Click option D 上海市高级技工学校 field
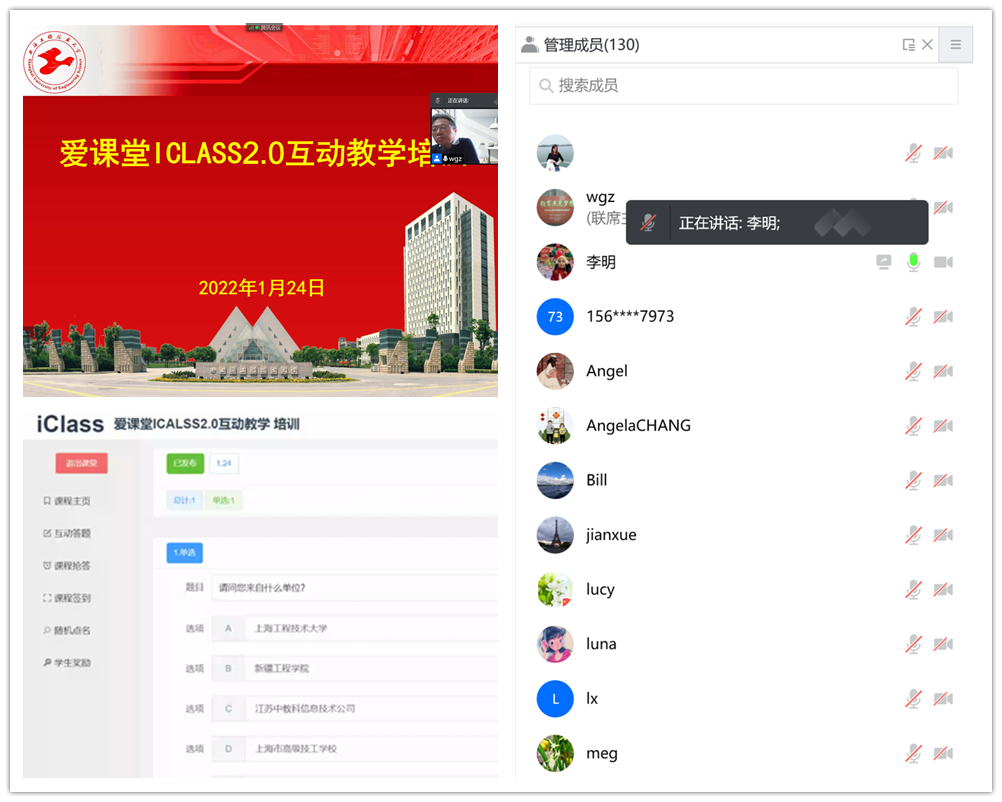Image resolution: width=1002 pixels, height=802 pixels. (371, 749)
